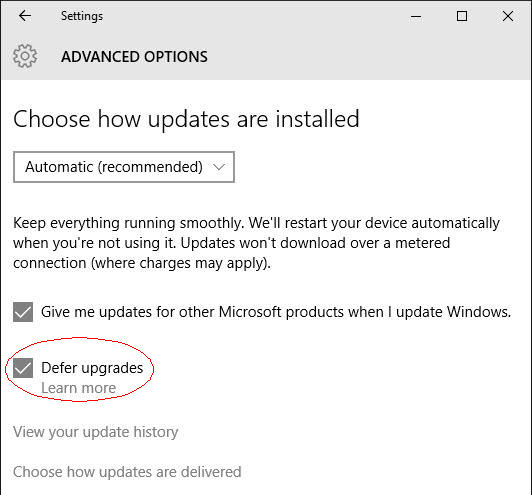
Task: Go back using the arrow button
Action: [25, 16]
